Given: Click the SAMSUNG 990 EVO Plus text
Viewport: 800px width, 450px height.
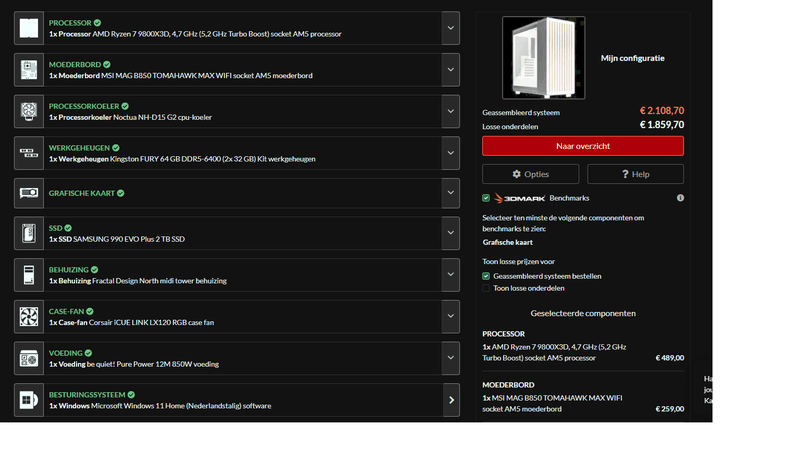Looking at the screenshot, I should (x=129, y=239).
